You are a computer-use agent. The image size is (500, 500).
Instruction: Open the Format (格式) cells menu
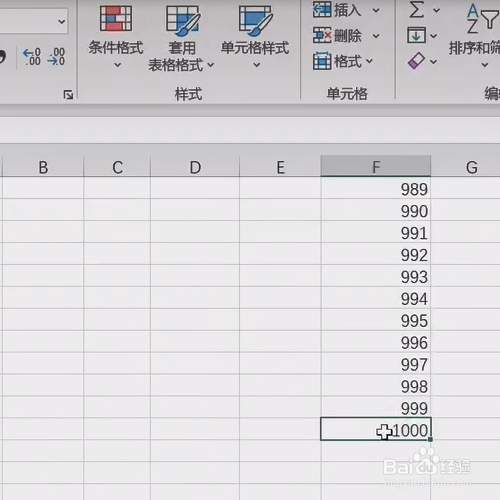click(342, 61)
